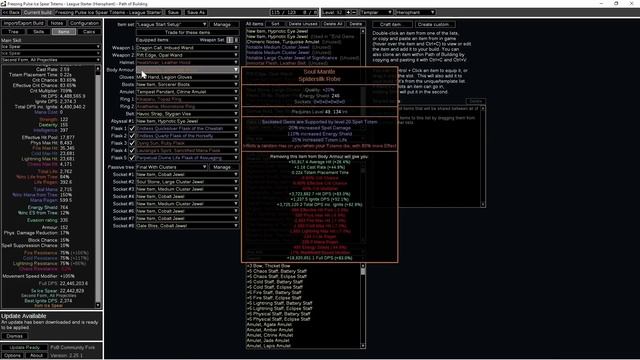Open the Weapon 2 slot dropdown
Image resolution: width=640 pixels, height=360 pixels.
[x=187, y=55]
